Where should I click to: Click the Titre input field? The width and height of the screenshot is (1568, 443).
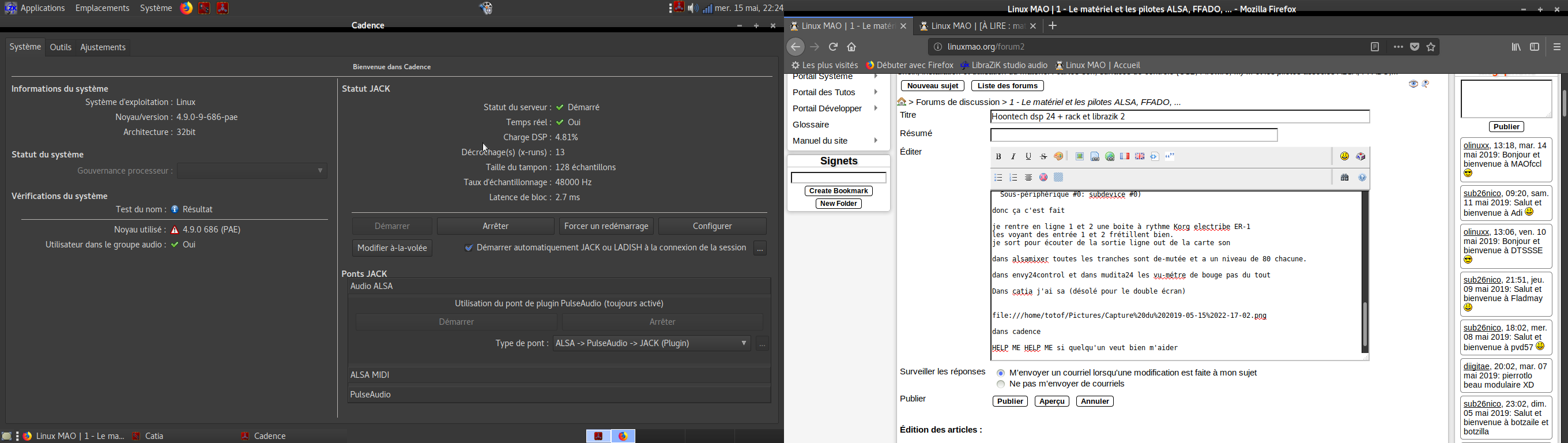(1180, 117)
